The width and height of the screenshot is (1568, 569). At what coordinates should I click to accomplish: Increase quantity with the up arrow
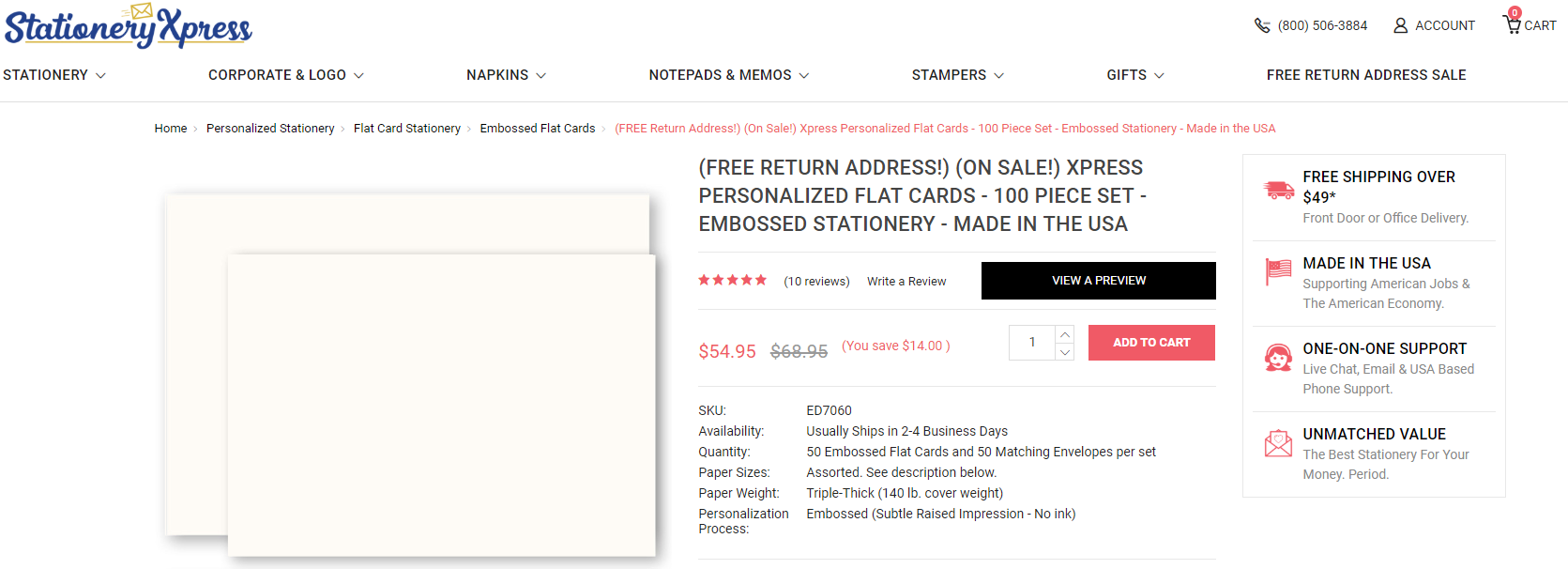pos(1065,334)
